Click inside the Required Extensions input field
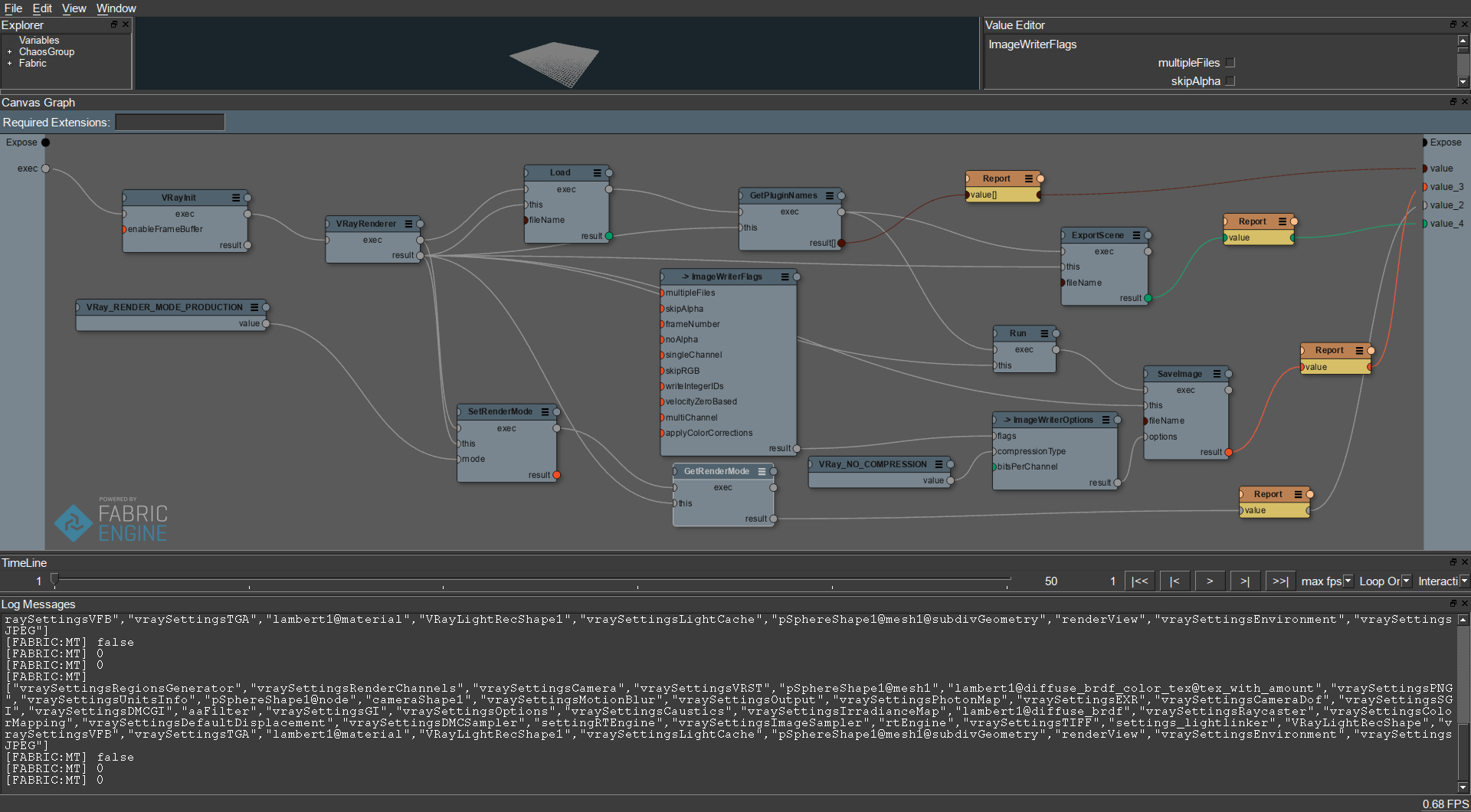This screenshot has width=1471, height=812. (x=169, y=122)
